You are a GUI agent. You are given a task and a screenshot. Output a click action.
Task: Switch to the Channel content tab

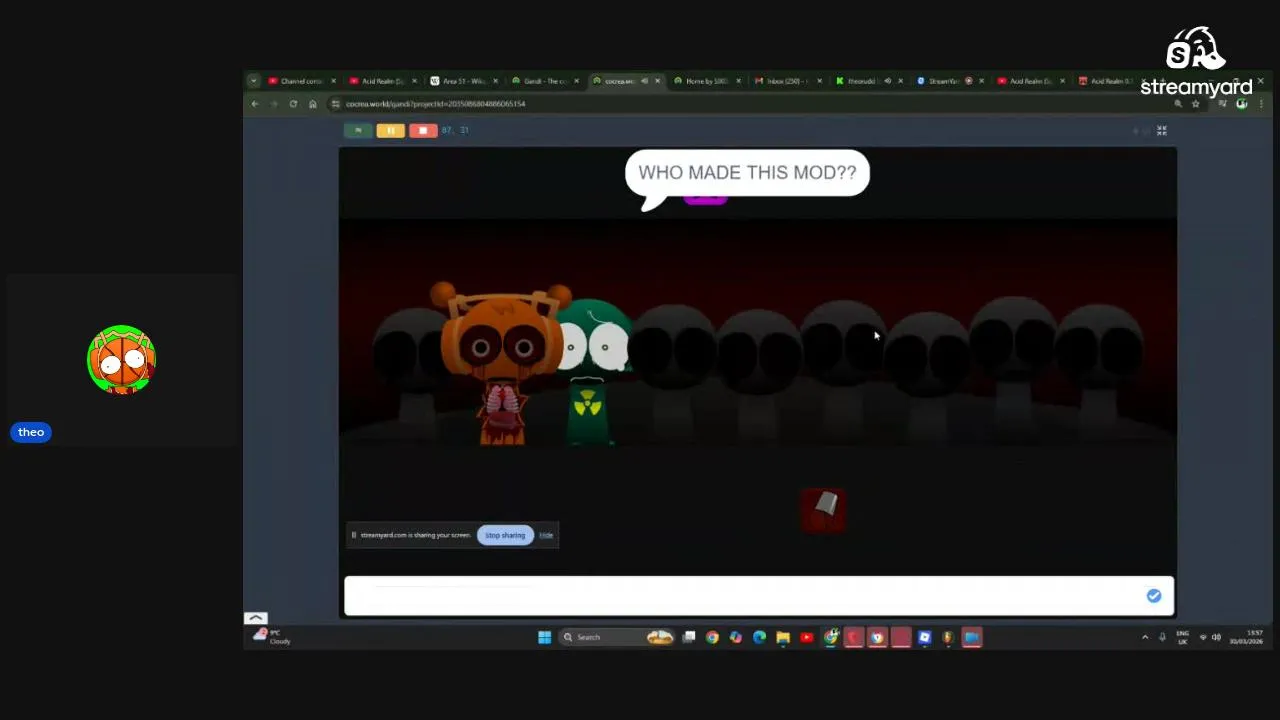click(300, 81)
